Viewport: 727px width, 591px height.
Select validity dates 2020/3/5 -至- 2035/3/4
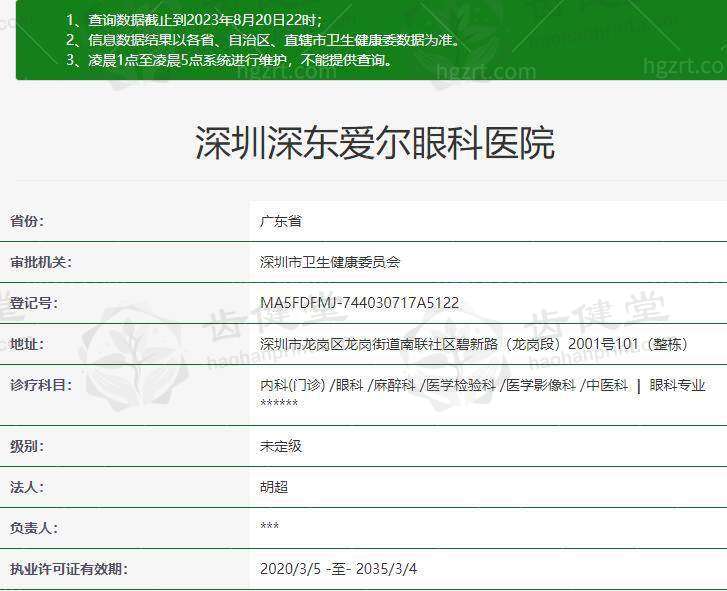click(x=338, y=569)
